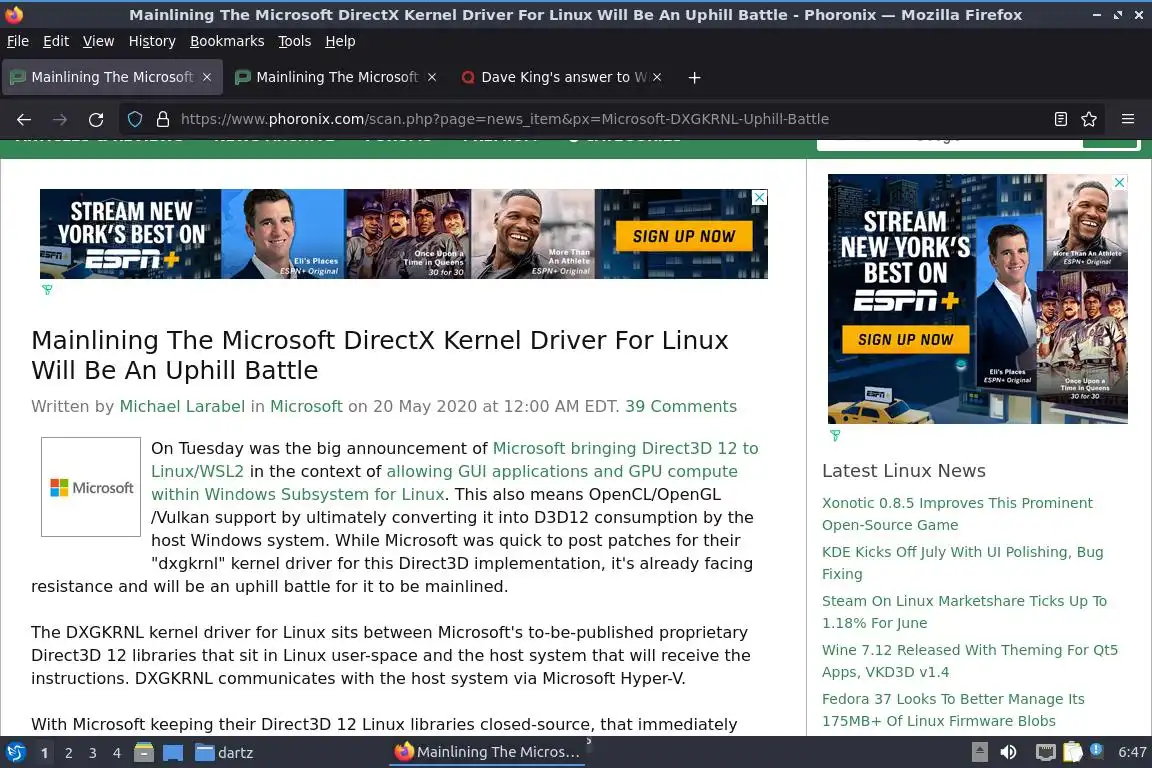Open the tracking protection shield icon
Viewport: 1152px width, 768px height.
click(135, 119)
